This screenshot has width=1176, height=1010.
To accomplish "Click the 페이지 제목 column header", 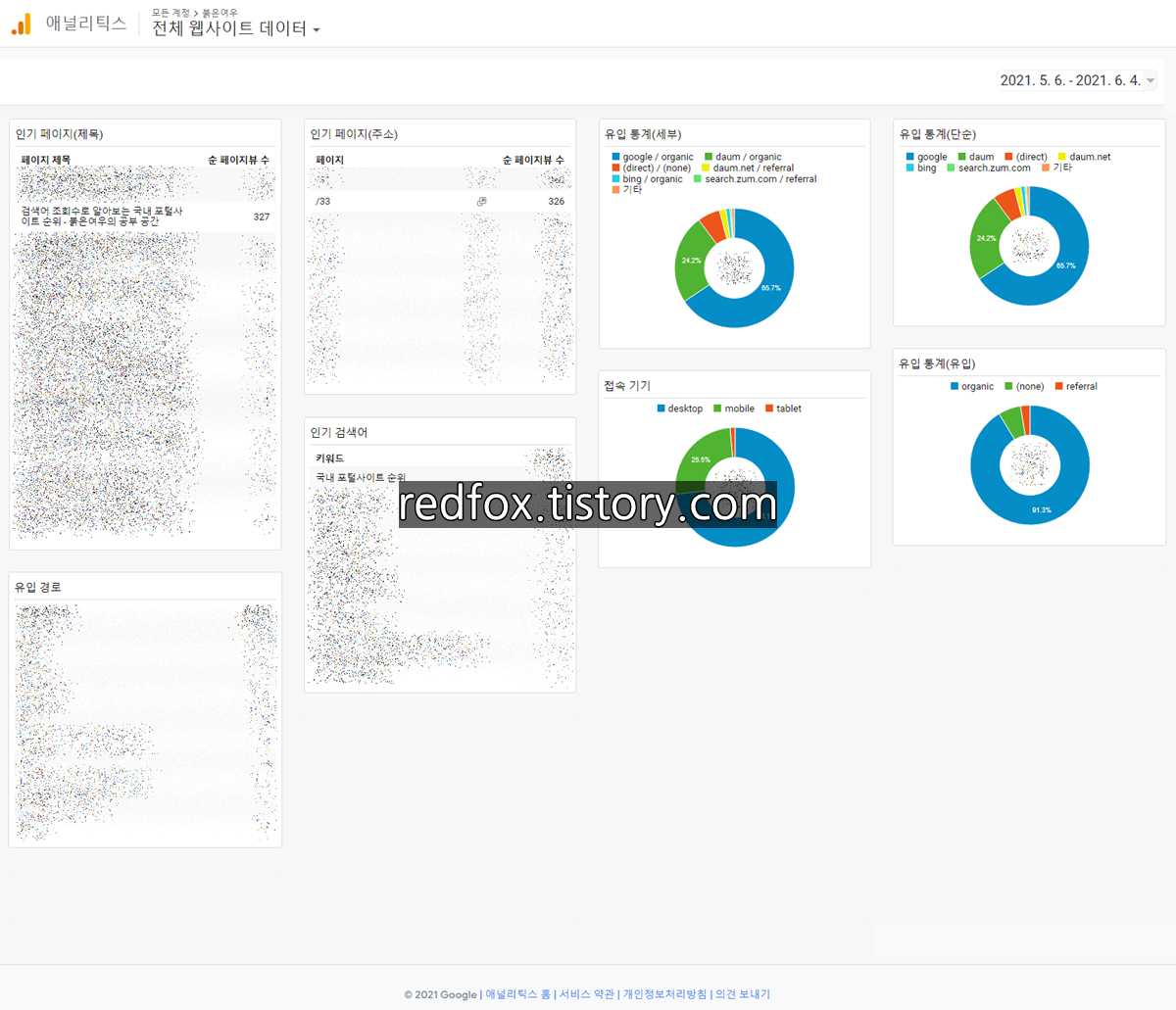I will click(x=46, y=160).
